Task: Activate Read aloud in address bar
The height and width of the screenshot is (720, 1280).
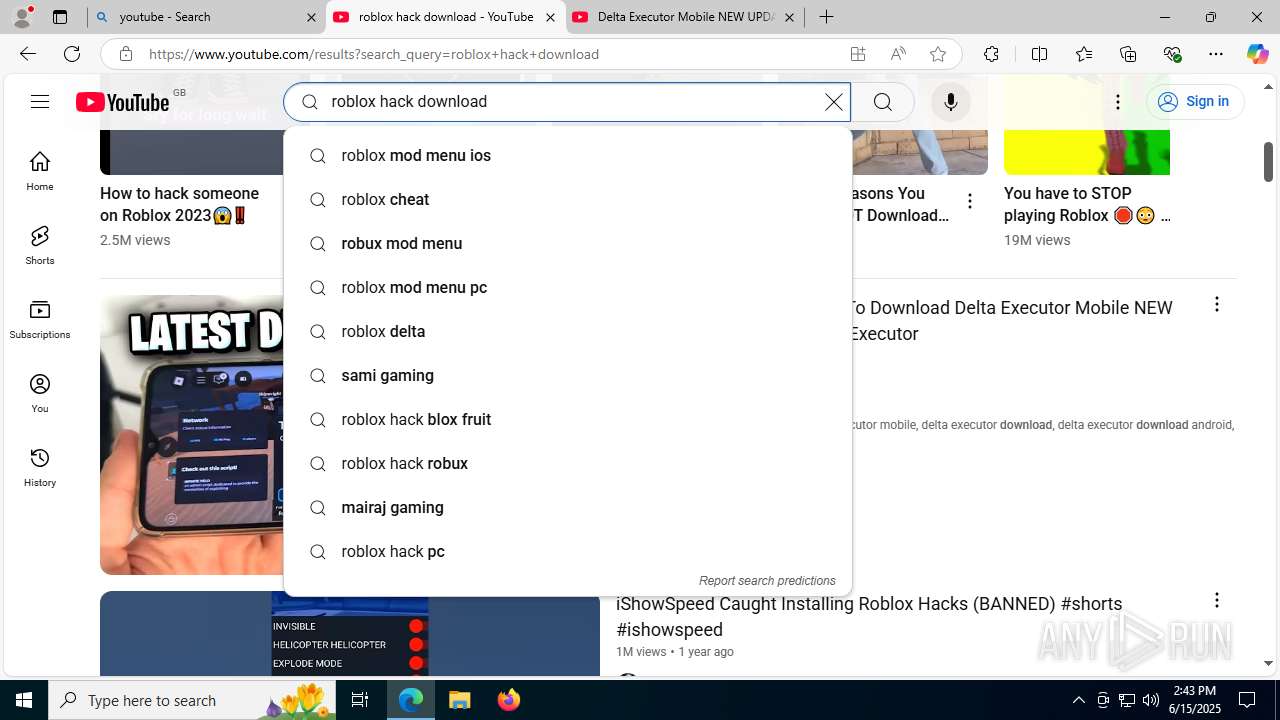Action: click(898, 54)
